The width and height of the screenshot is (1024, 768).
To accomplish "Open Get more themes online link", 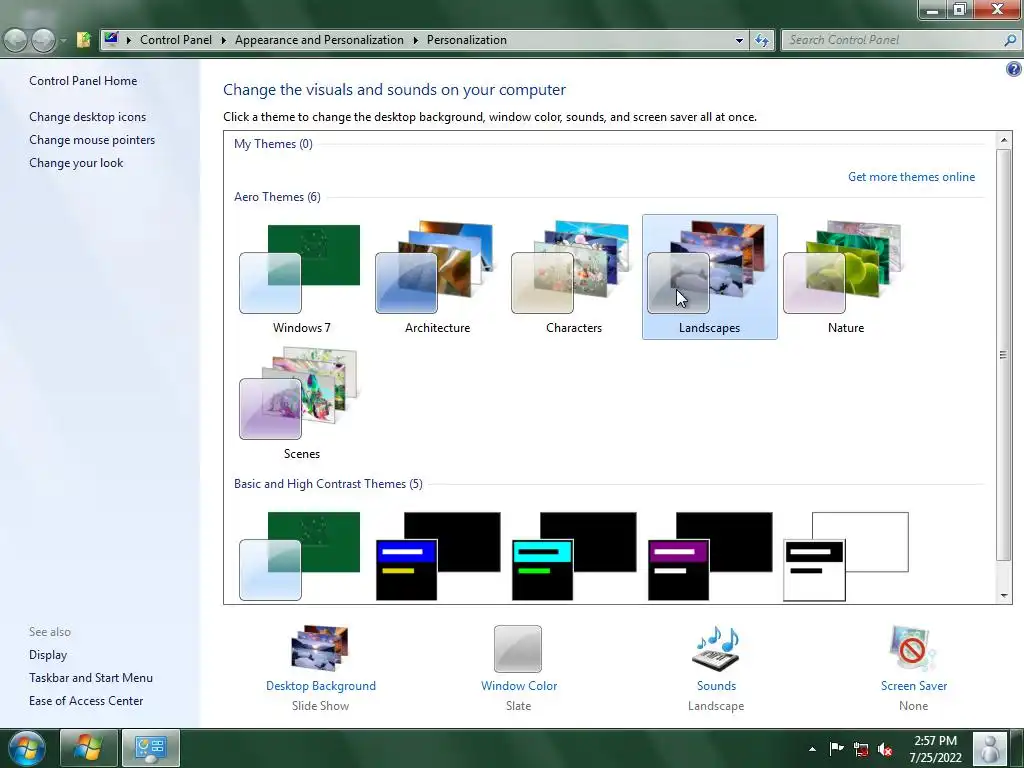I will [x=911, y=177].
